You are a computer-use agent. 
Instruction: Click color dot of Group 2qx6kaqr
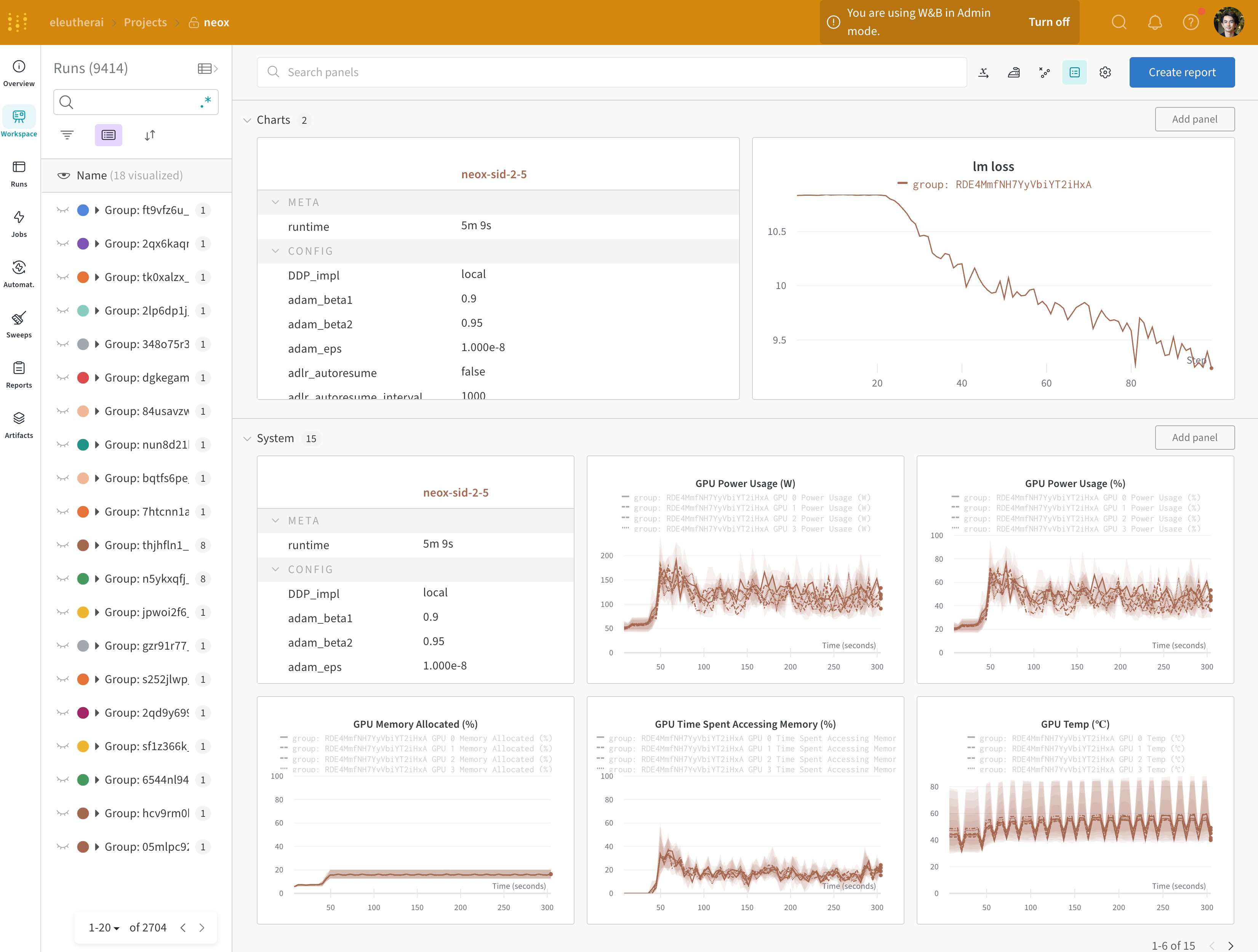coord(83,244)
